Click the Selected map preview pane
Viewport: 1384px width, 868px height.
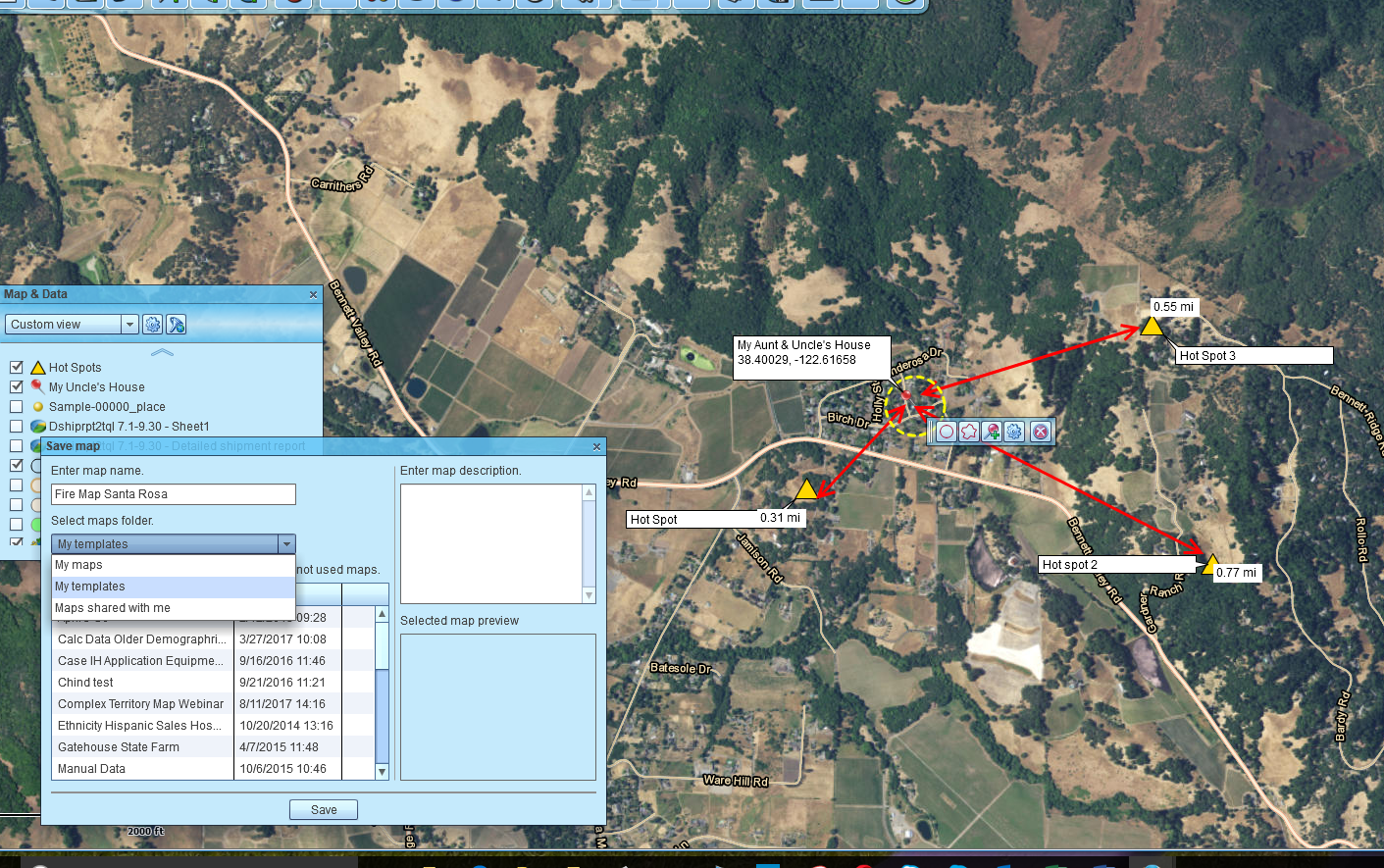coord(498,707)
